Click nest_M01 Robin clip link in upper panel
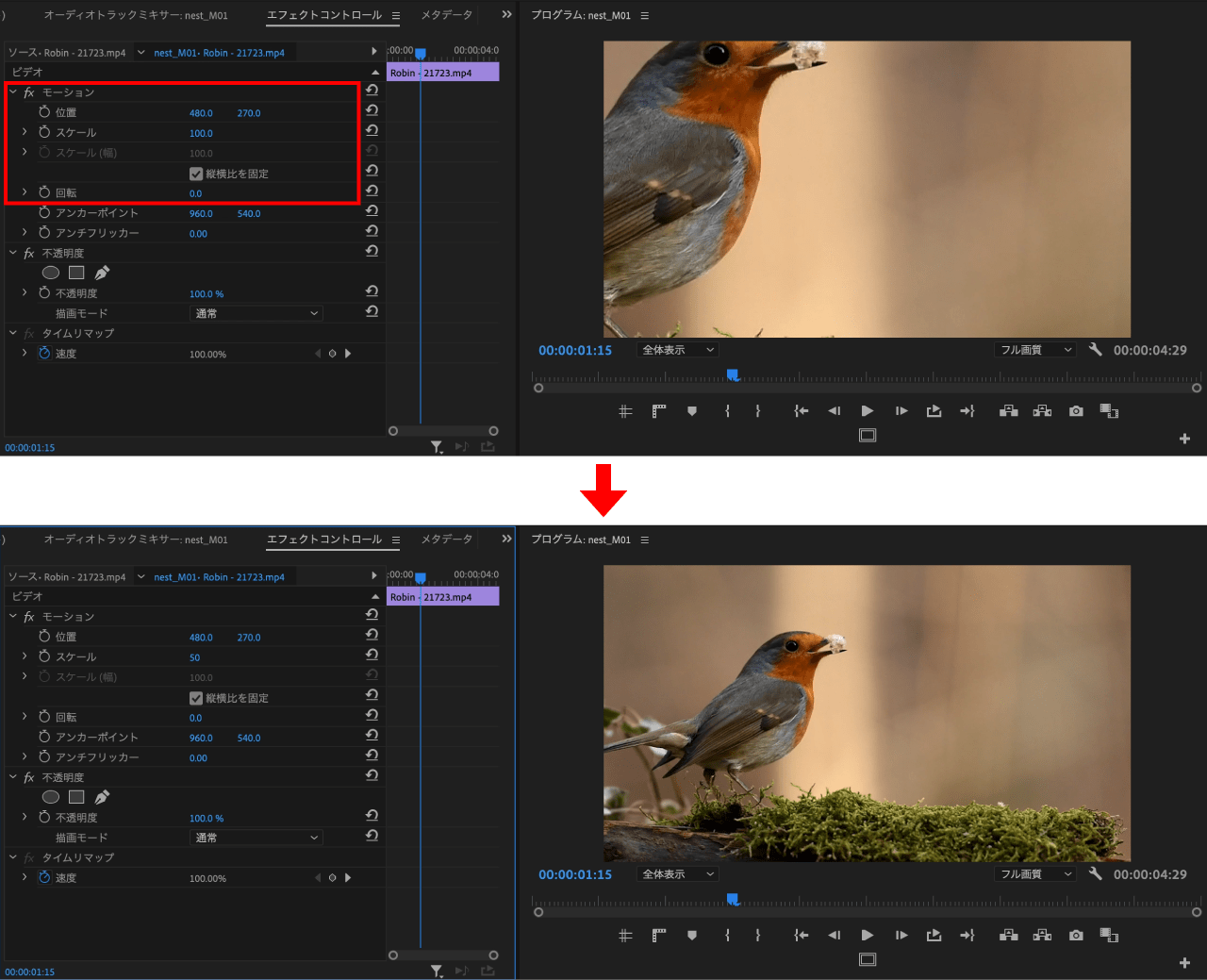The height and width of the screenshot is (980, 1207). tap(219, 53)
